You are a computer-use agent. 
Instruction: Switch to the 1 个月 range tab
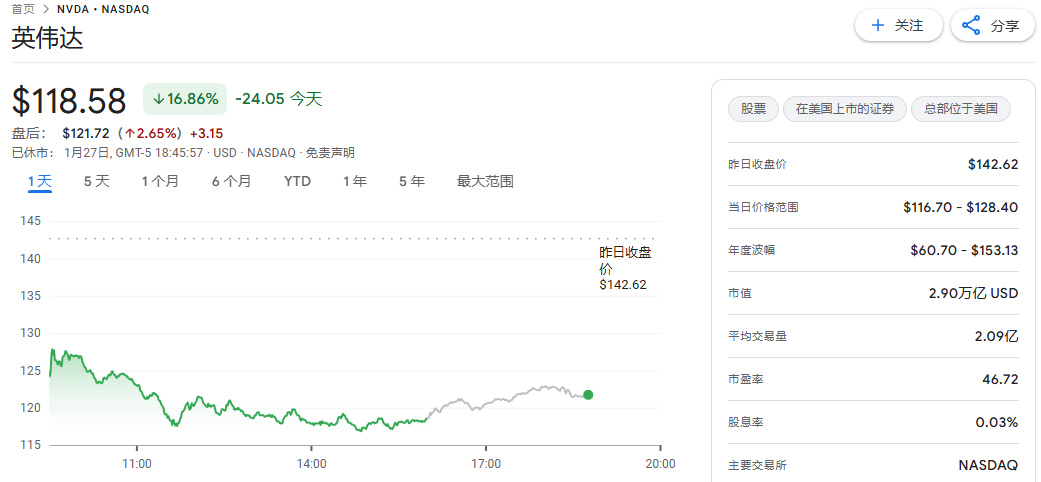tap(160, 181)
